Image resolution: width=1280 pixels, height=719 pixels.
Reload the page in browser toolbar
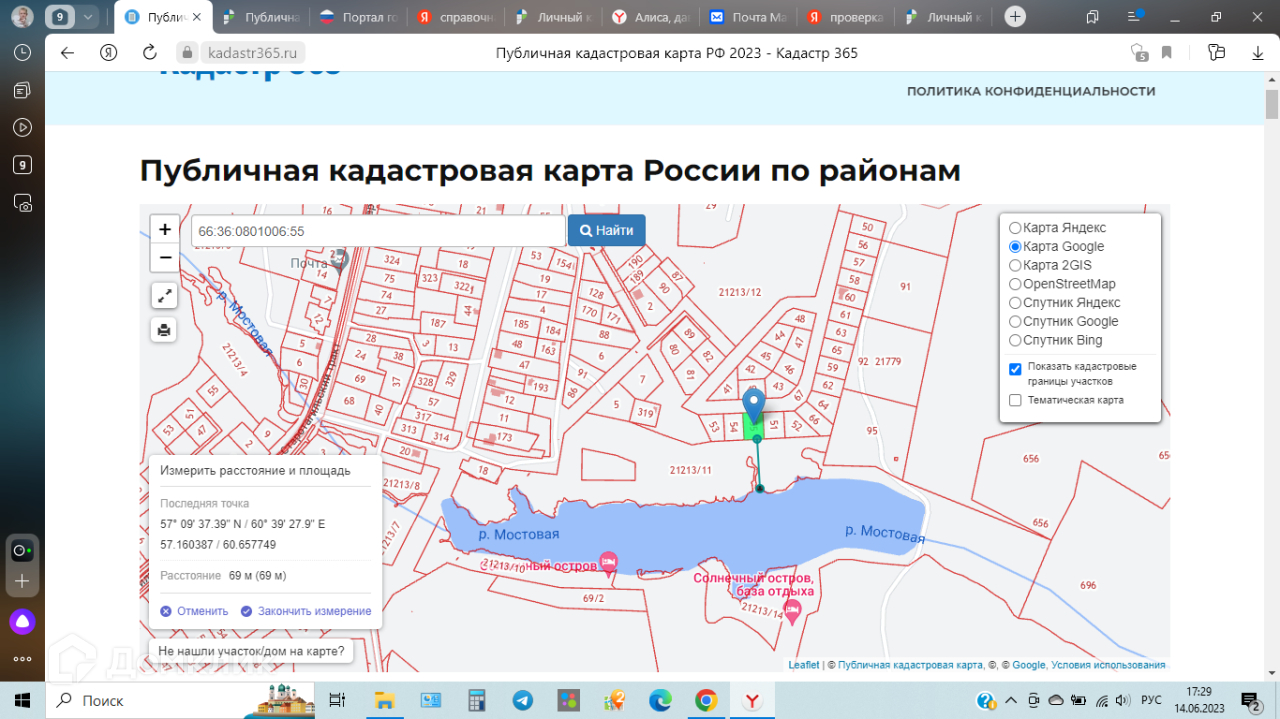pyautogui.click(x=150, y=53)
